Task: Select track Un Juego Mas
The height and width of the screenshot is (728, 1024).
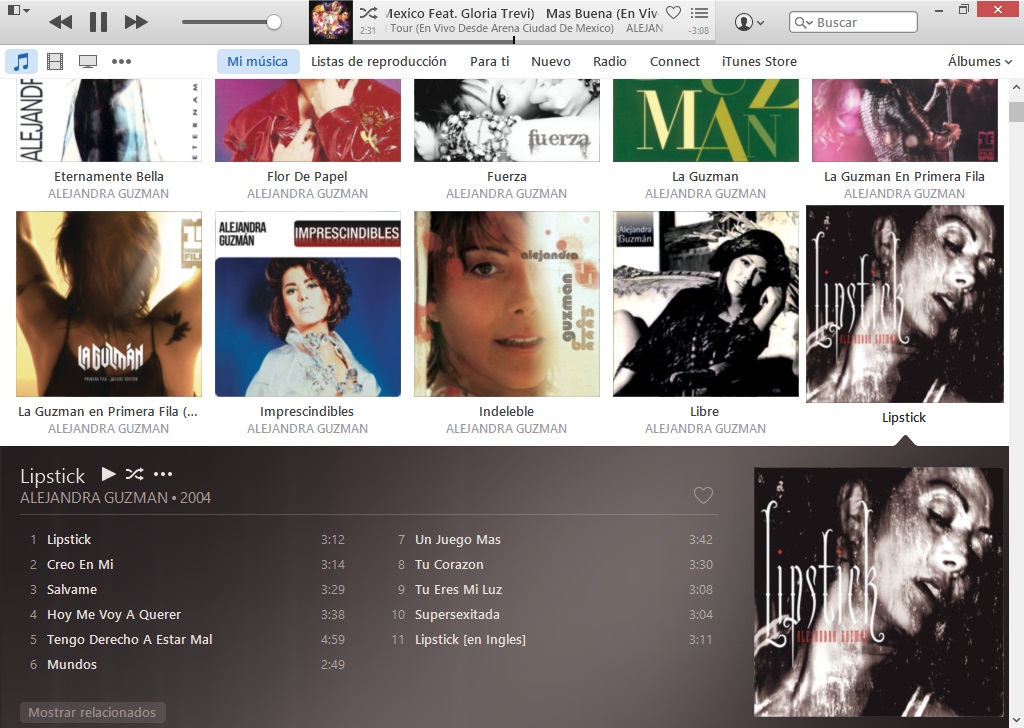Action: (x=554, y=539)
